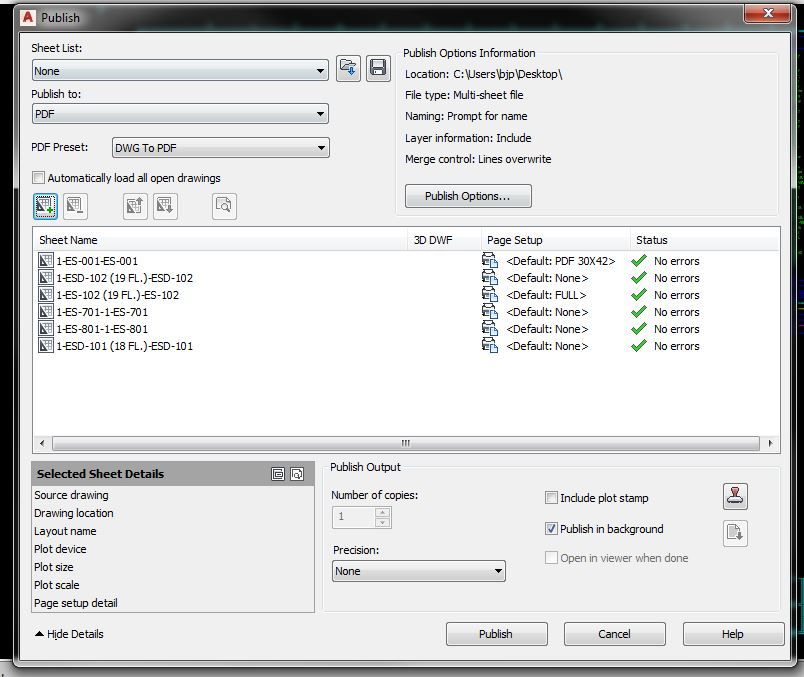
Task: Click the Publish Options... button
Action: [468, 196]
